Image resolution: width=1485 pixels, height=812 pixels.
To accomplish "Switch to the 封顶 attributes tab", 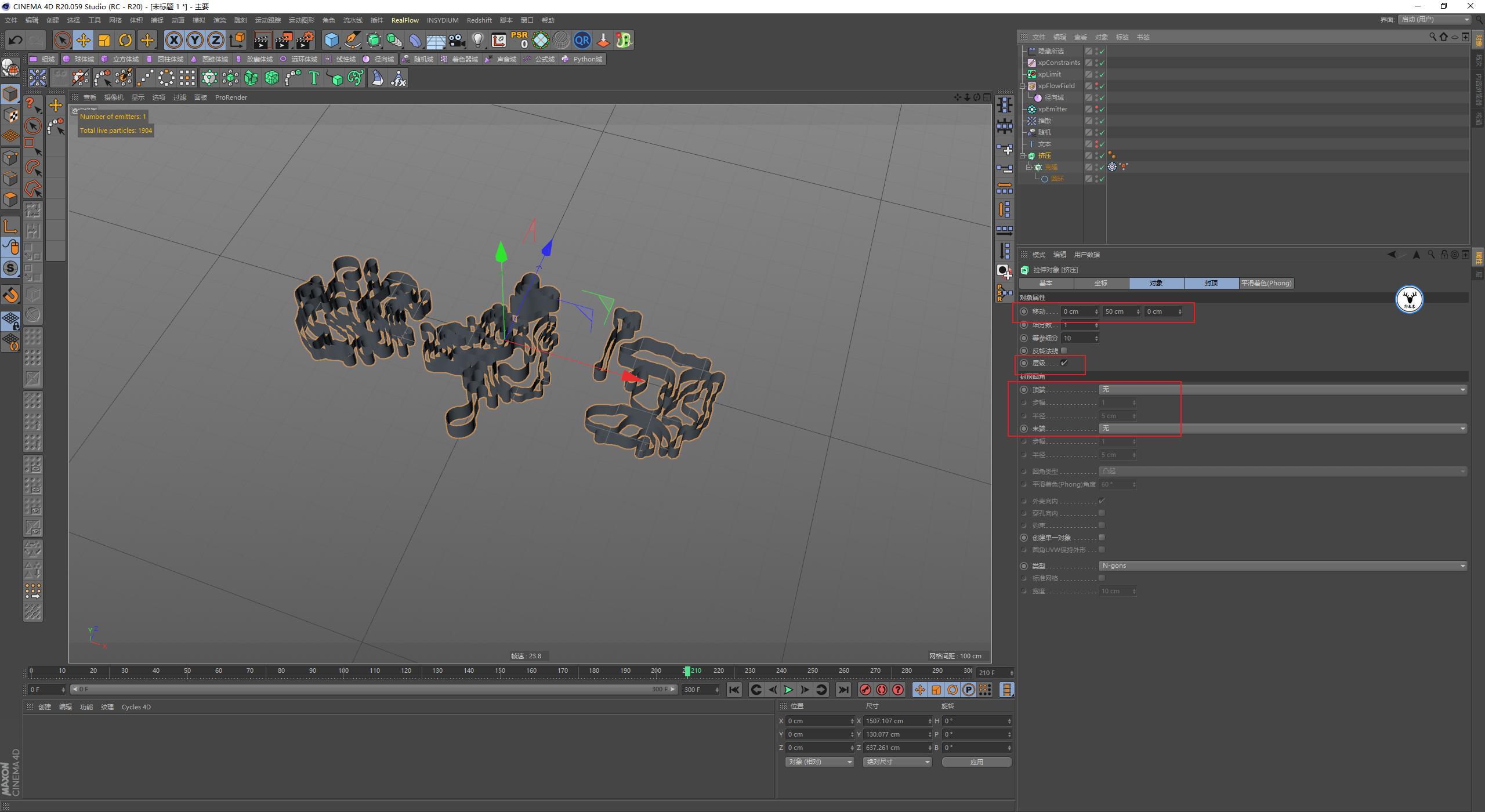I will pos(1211,283).
